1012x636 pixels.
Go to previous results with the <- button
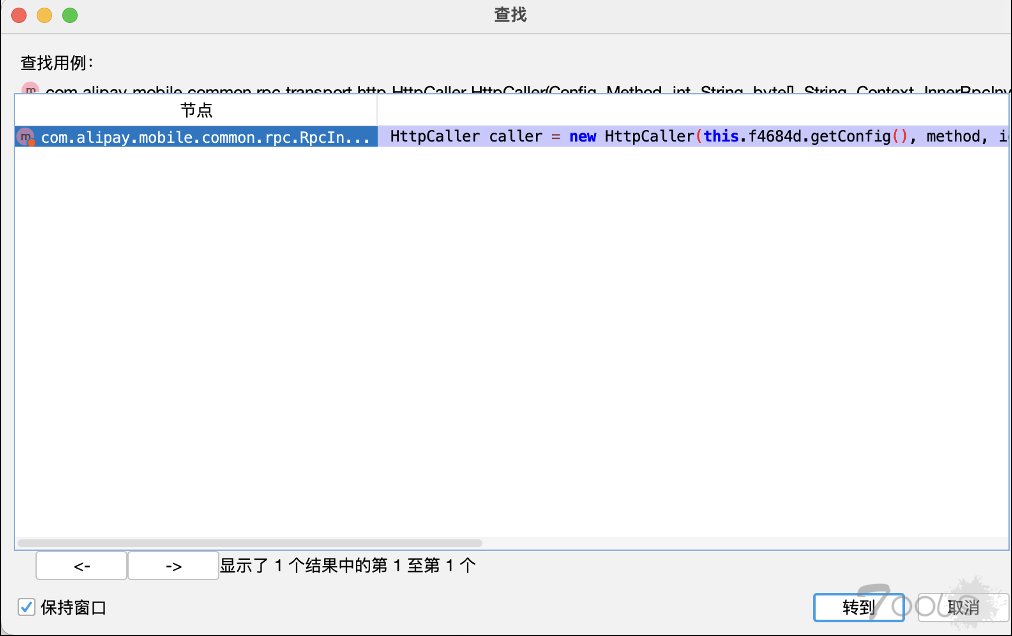[82, 566]
